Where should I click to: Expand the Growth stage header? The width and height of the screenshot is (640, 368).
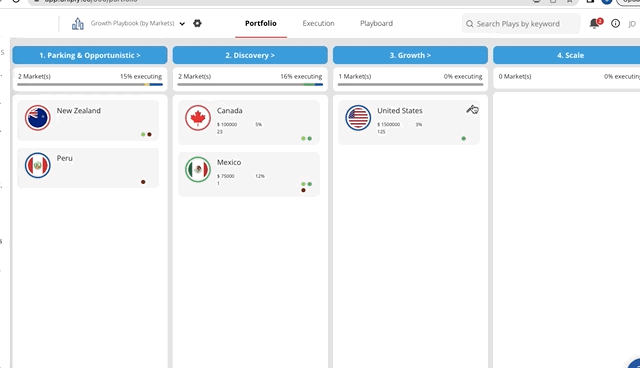click(x=410, y=55)
